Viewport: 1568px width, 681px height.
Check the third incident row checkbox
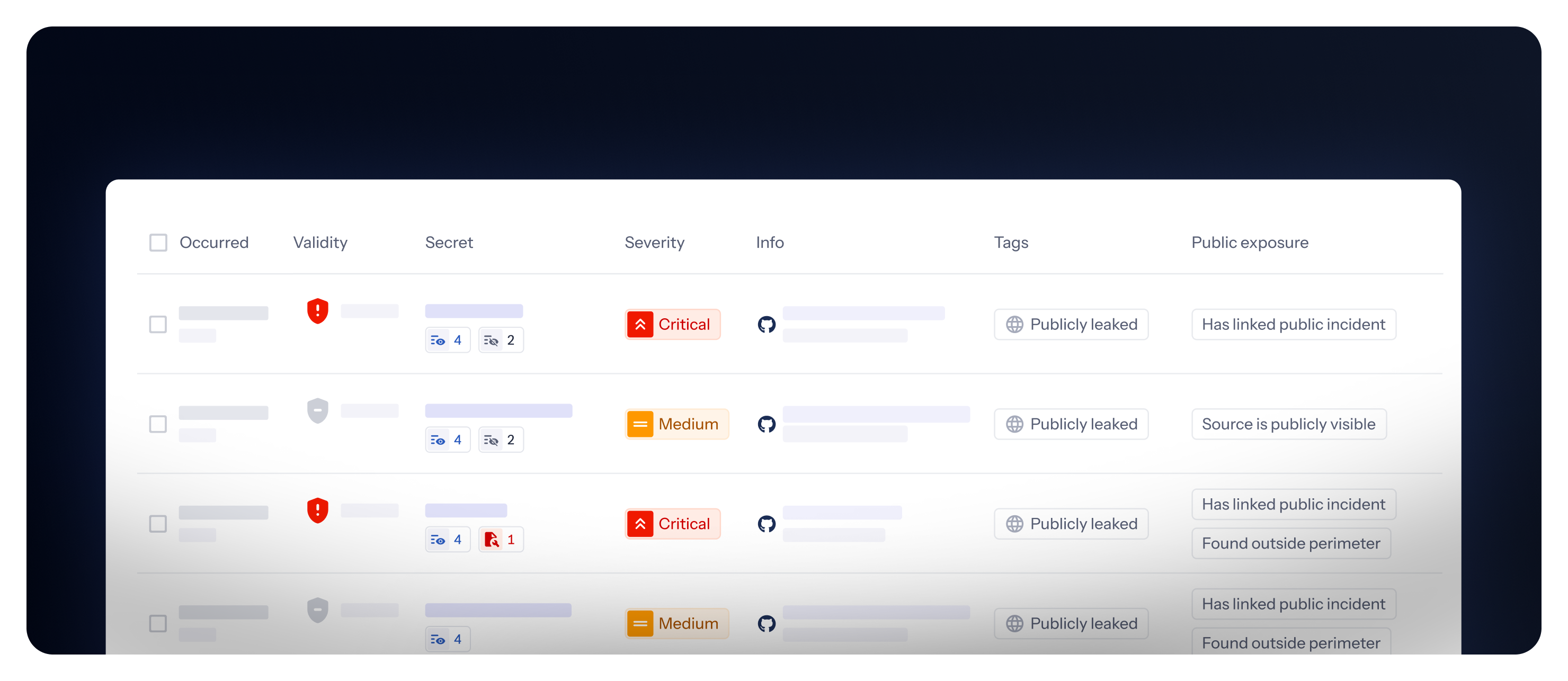tap(158, 524)
